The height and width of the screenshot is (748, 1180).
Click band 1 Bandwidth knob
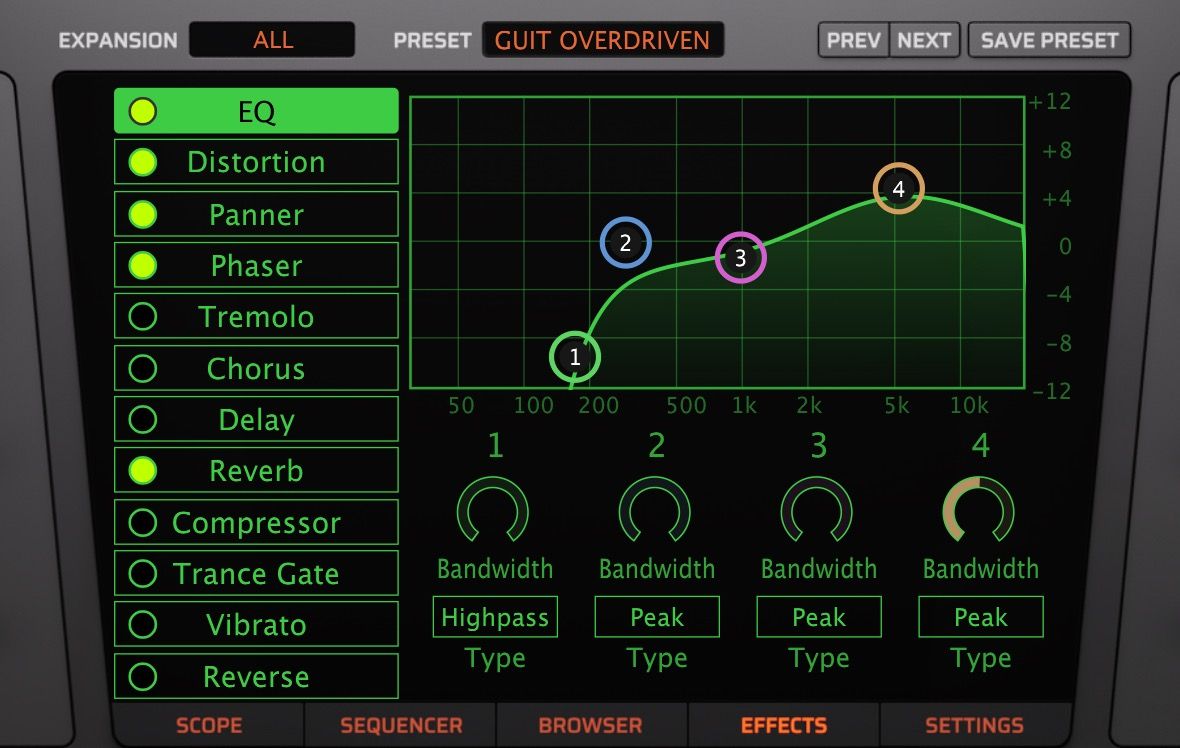(494, 511)
